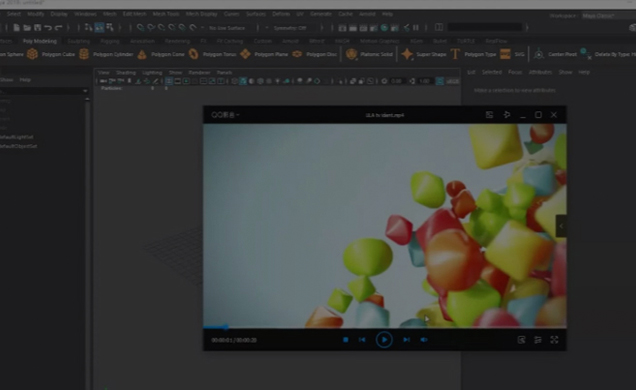Click the Polygon Type T icon

click(x=455, y=54)
